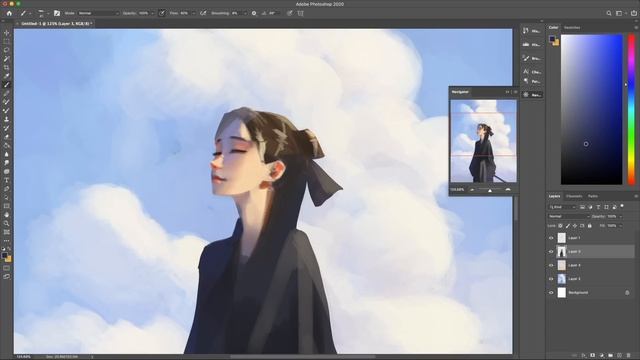The width and height of the screenshot is (640, 360).
Task: Switch to the Swatches tab
Action: (572, 28)
